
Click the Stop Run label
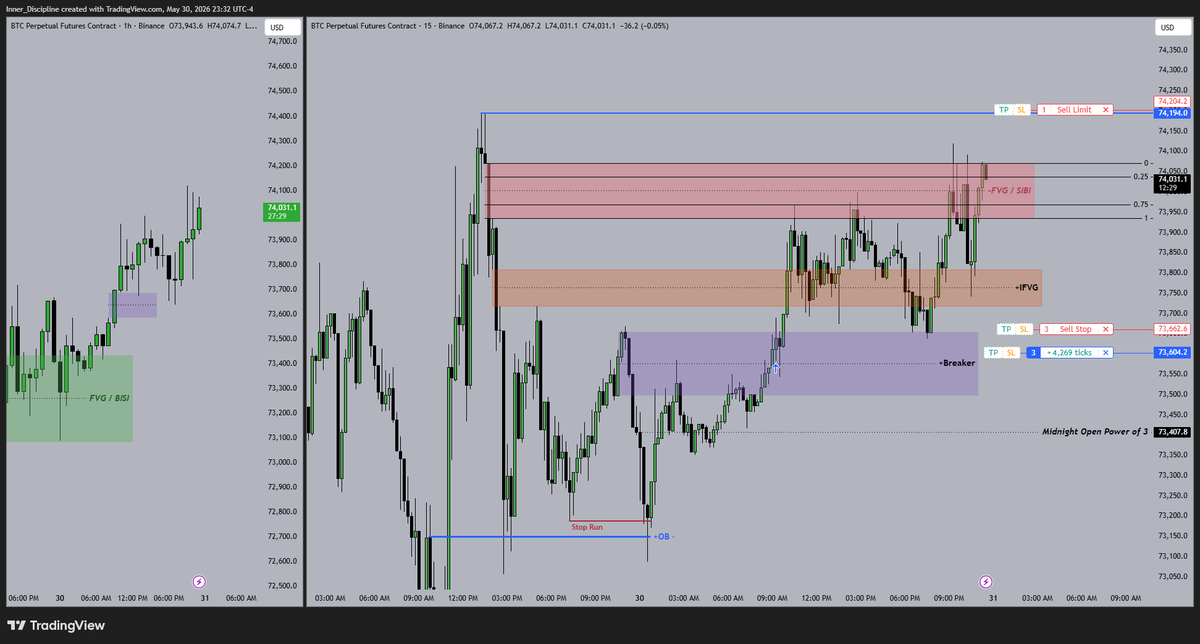(587, 526)
